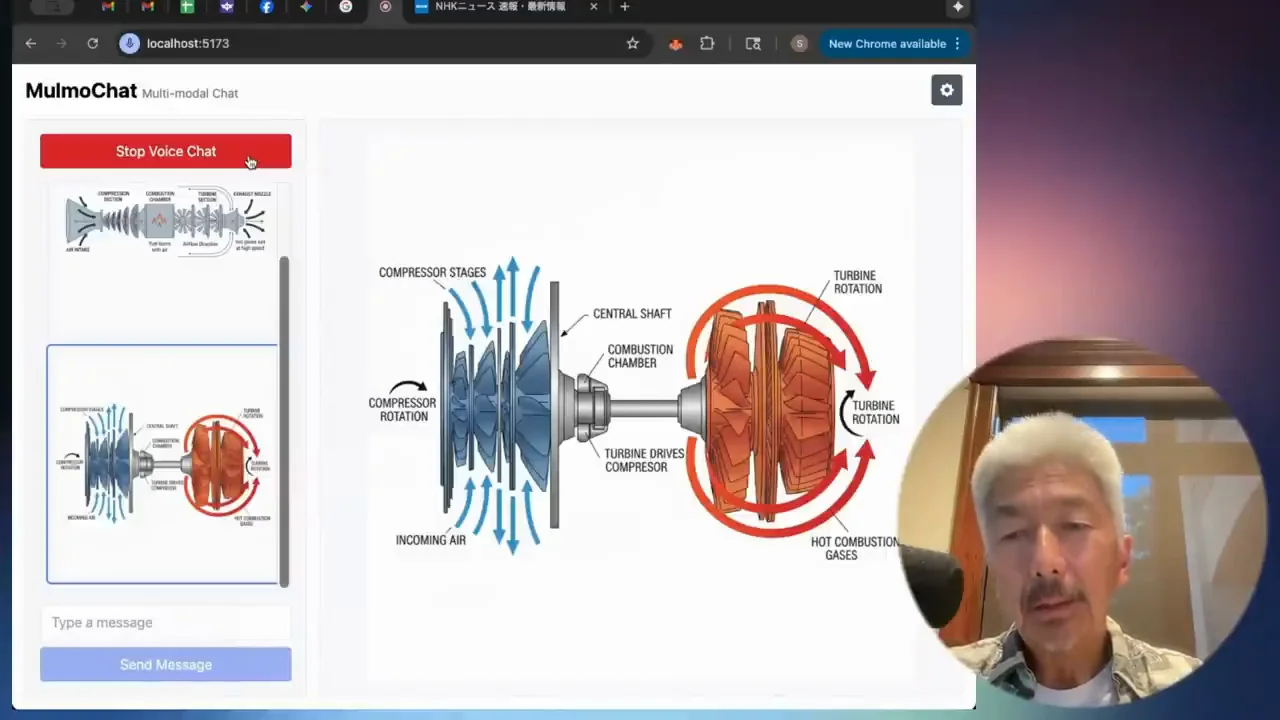Image resolution: width=1280 pixels, height=720 pixels.
Task: Switch to the purple icon tab
Action: pos(227,7)
